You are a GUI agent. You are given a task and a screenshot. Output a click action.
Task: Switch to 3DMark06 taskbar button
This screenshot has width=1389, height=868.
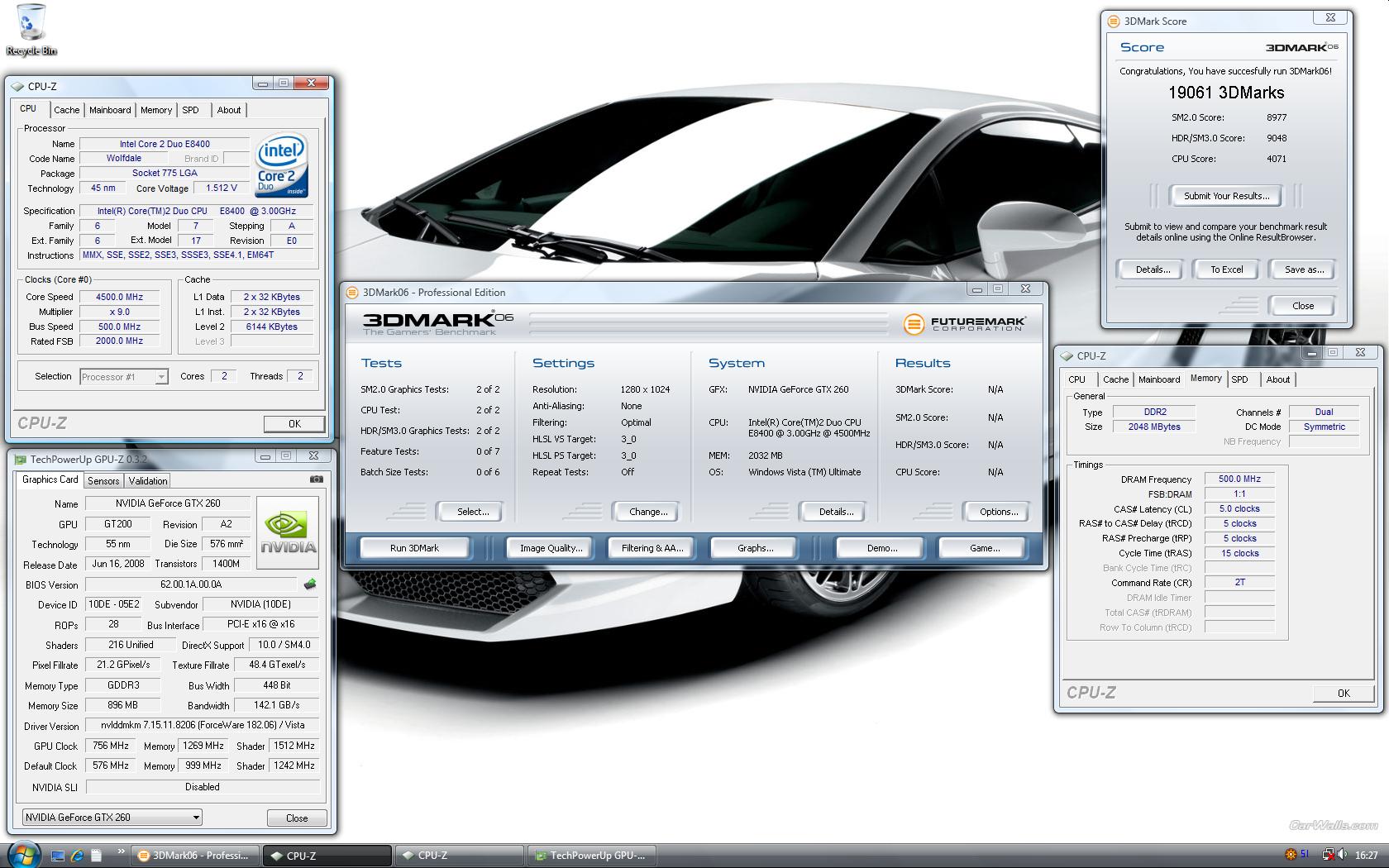194,856
